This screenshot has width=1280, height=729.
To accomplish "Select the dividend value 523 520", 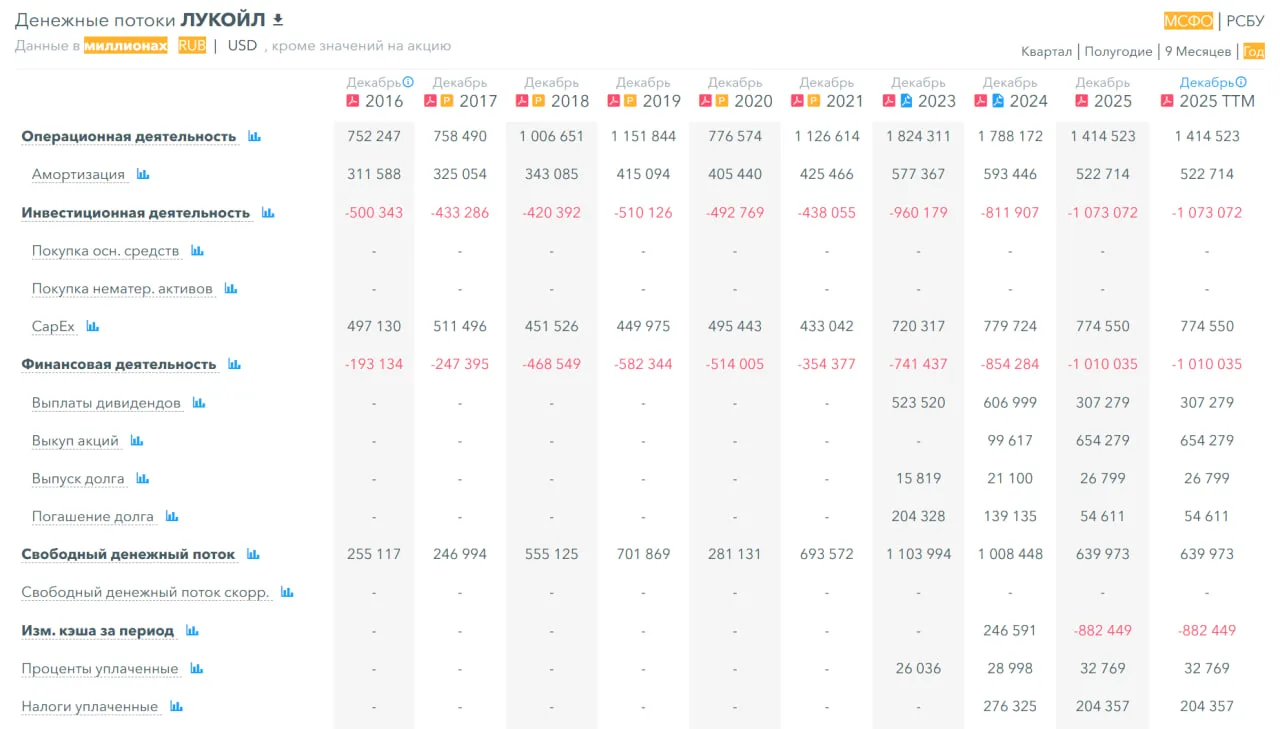I will 919,402.
